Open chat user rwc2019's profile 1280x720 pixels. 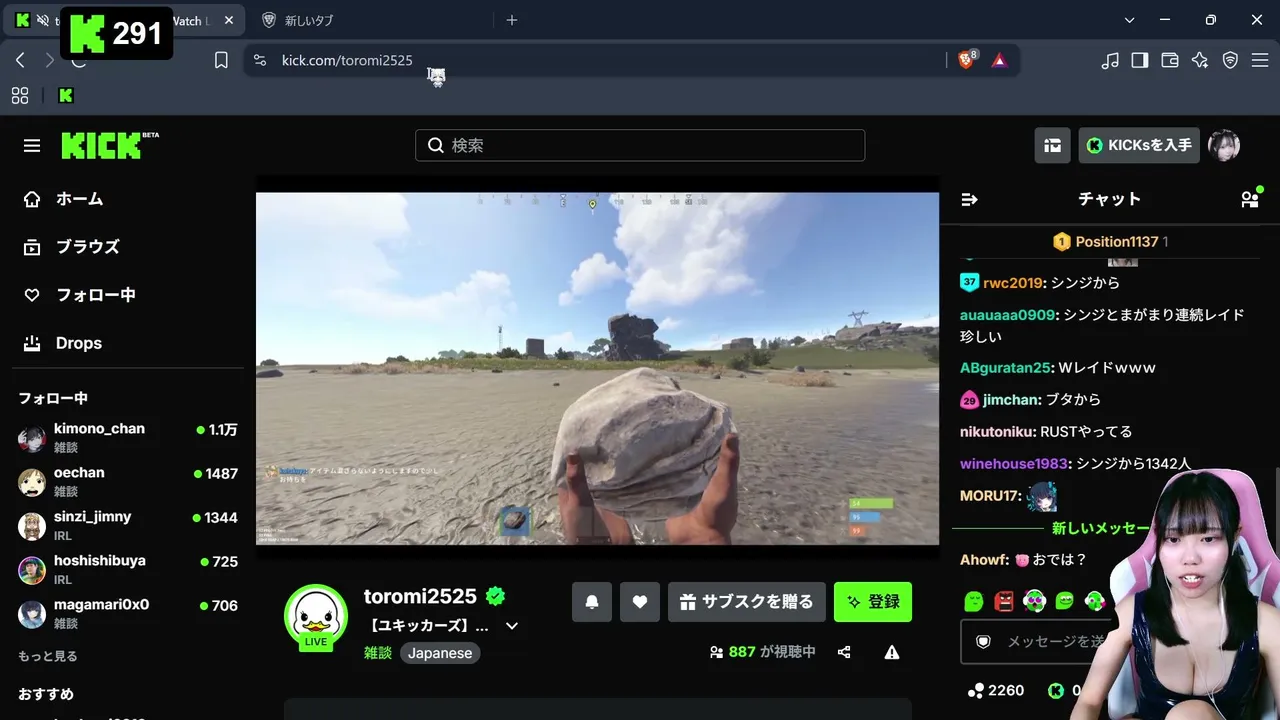[x=1013, y=283]
